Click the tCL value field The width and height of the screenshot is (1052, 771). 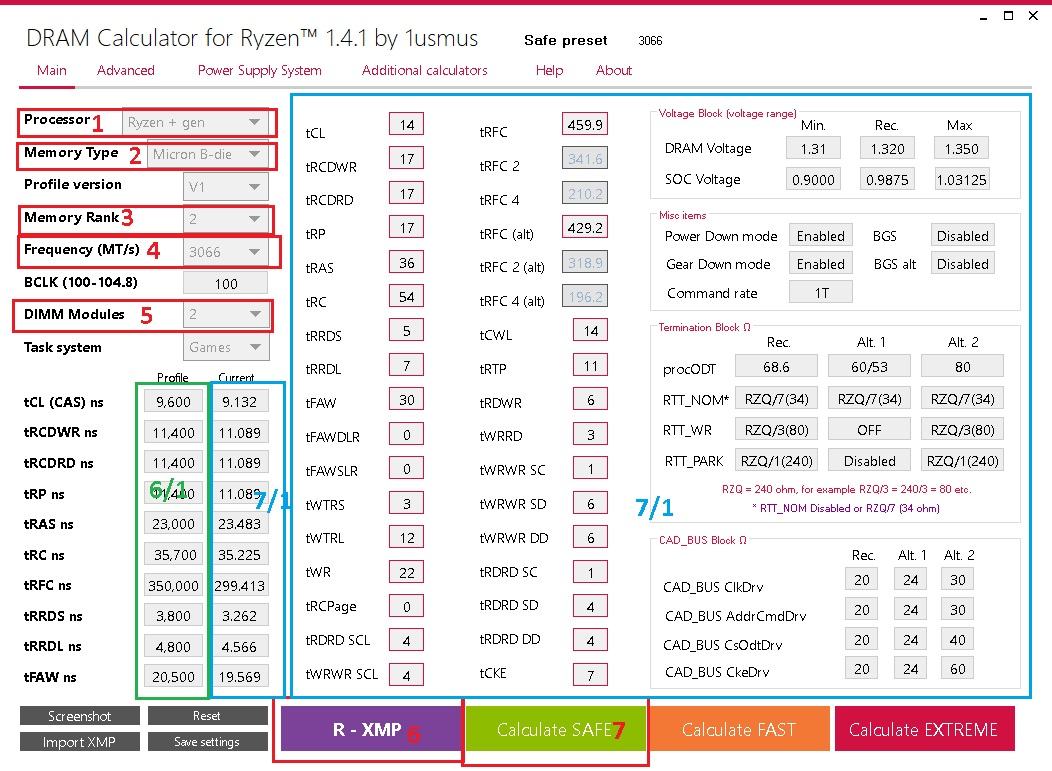click(x=407, y=124)
